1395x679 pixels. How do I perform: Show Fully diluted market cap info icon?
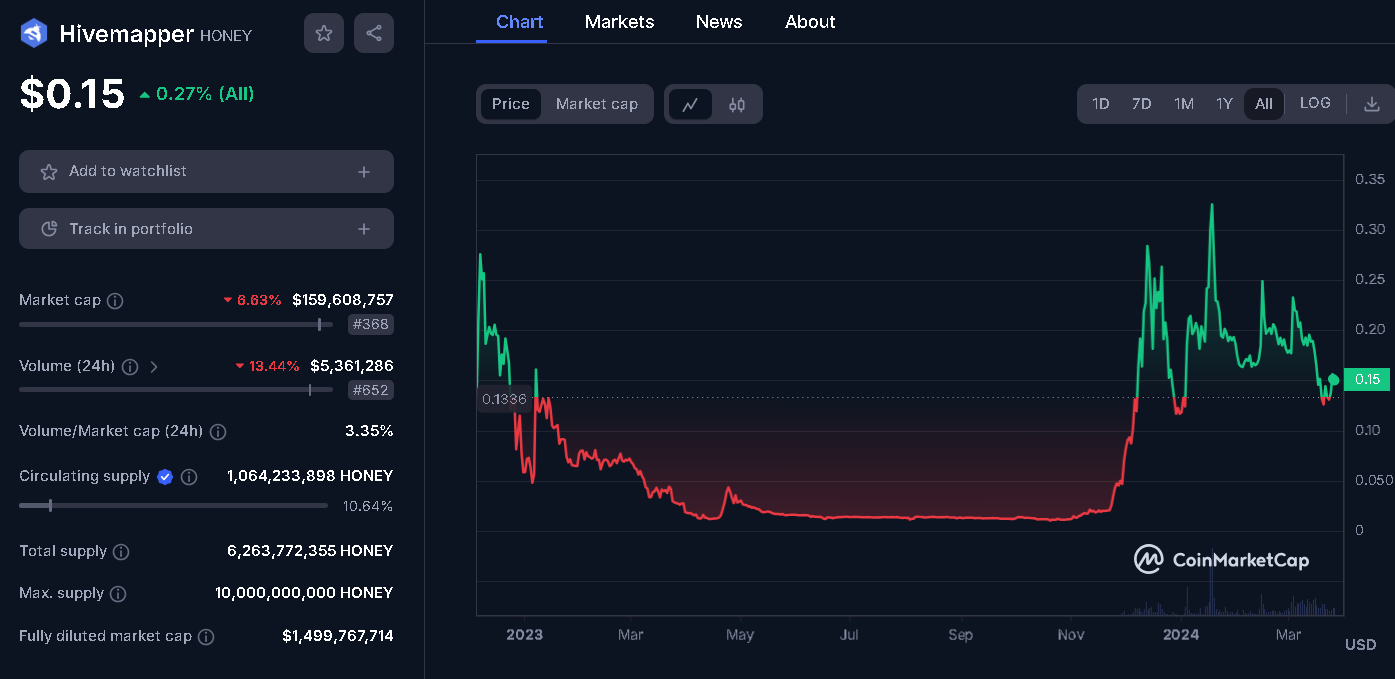click(x=206, y=637)
